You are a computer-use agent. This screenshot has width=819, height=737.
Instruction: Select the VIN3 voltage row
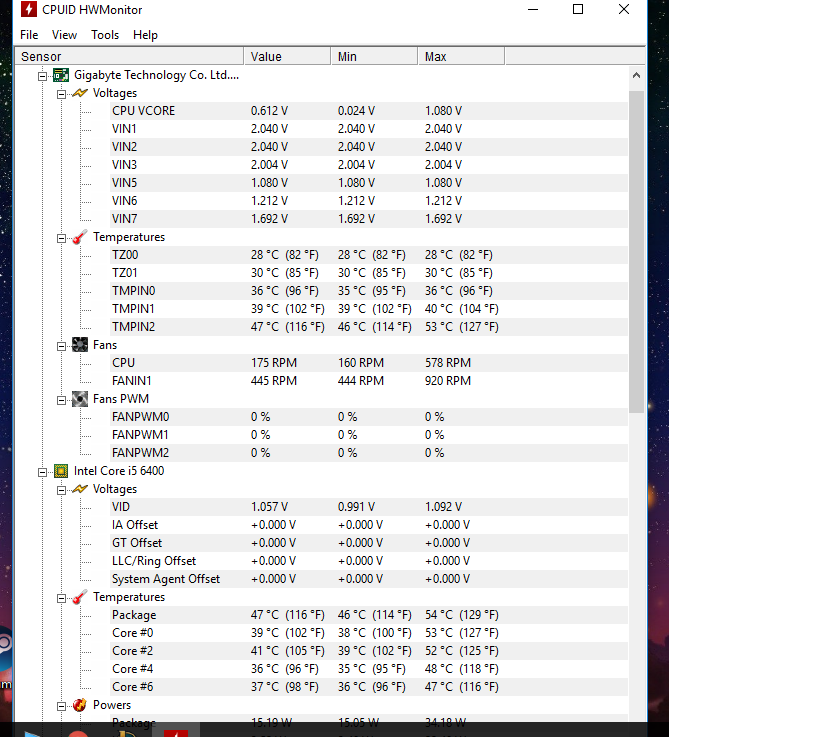tap(368, 165)
